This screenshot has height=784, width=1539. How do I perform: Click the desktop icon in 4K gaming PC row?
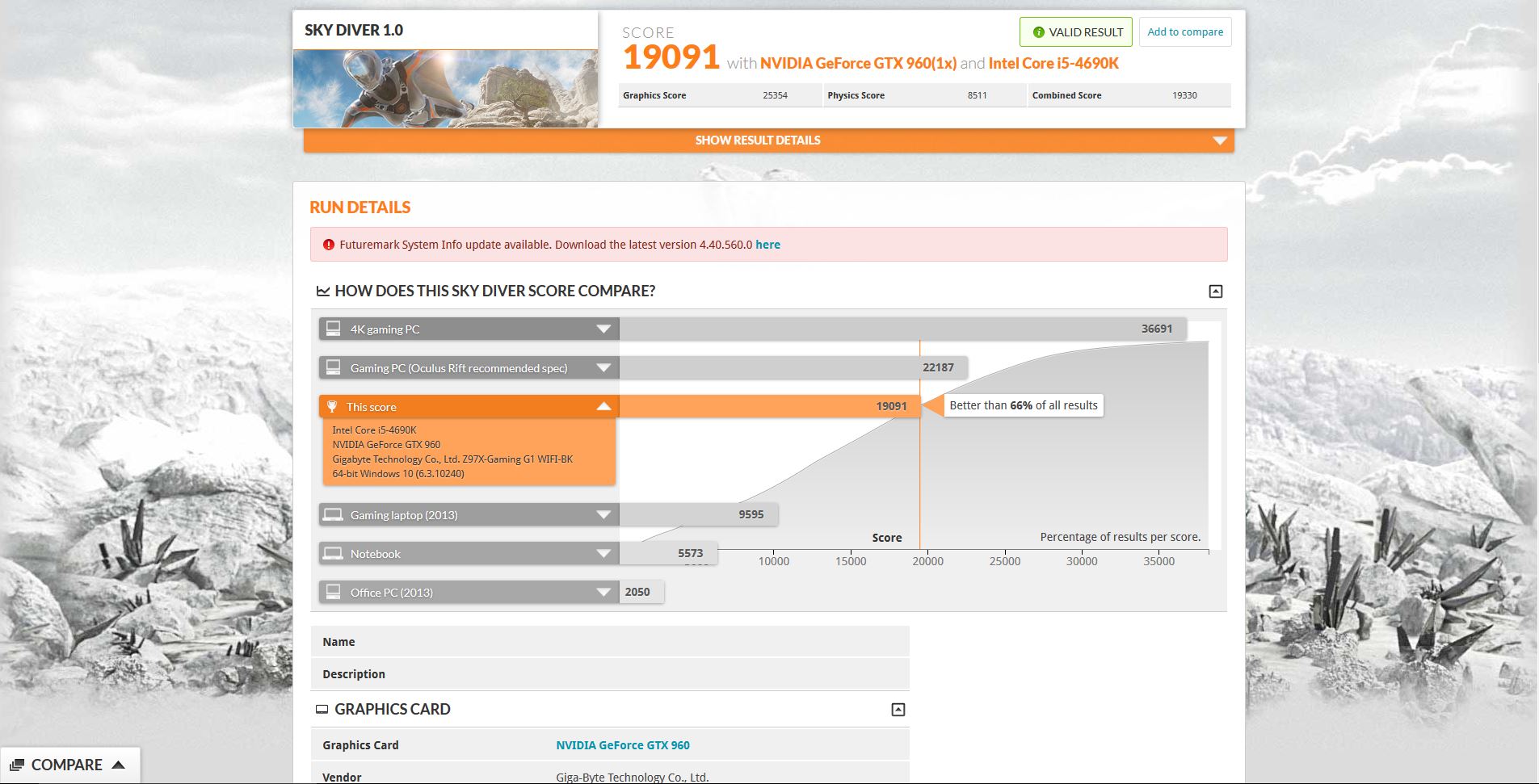[333, 329]
